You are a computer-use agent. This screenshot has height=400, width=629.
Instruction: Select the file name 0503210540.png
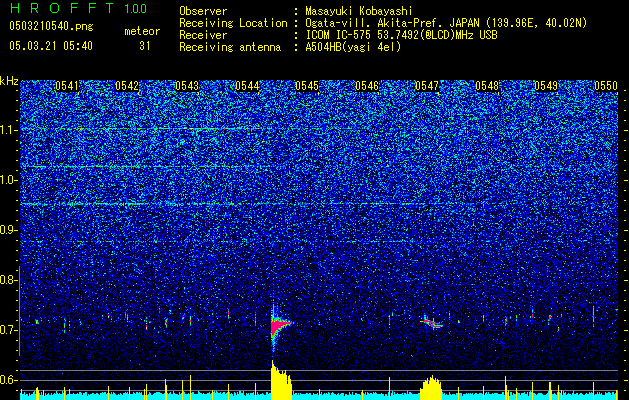click(51, 27)
